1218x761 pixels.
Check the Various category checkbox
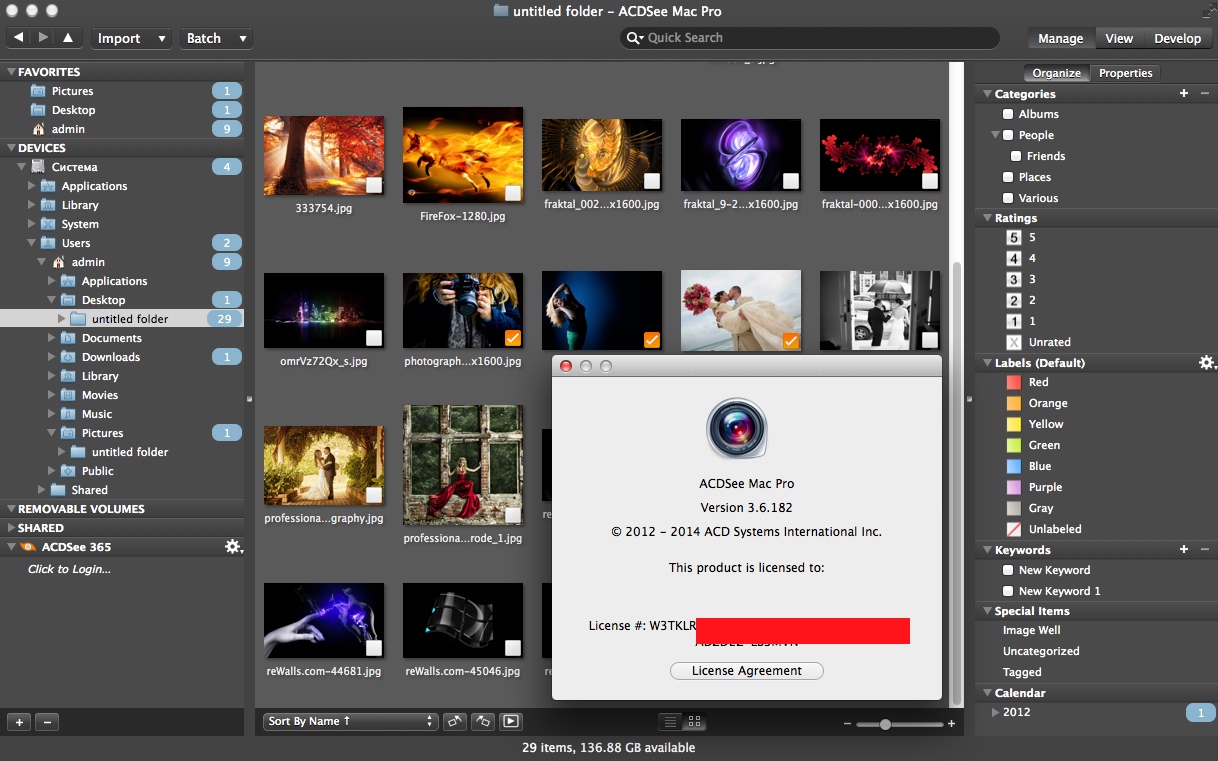[x=1008, y=198]
